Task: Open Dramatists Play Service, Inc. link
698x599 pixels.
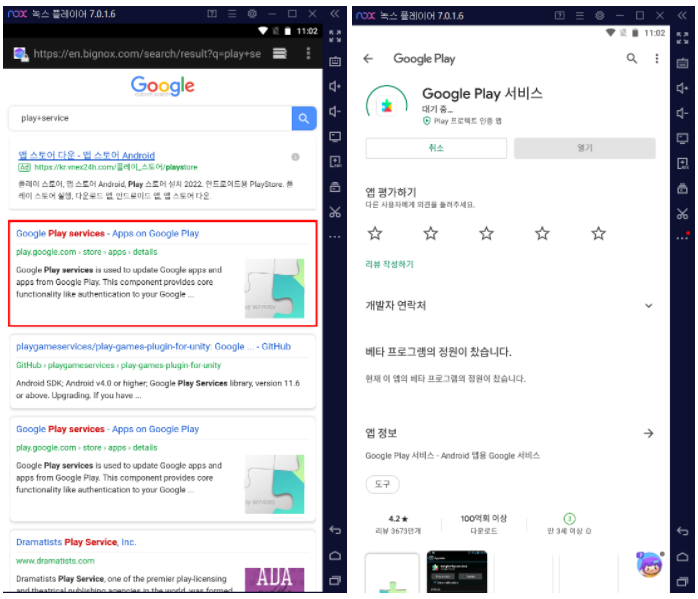Action: 76,542
